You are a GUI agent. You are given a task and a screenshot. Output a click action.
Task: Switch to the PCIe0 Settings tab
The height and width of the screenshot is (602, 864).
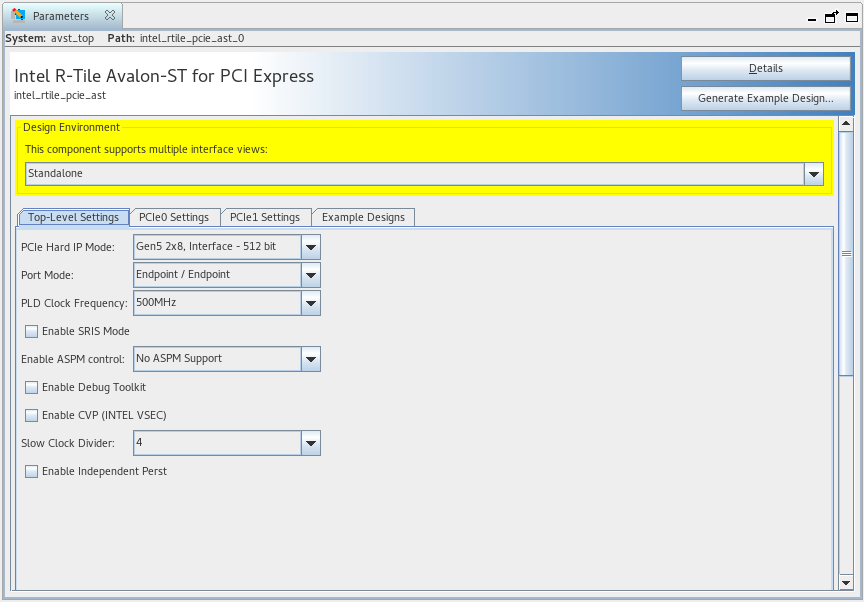tap(174, 217)
